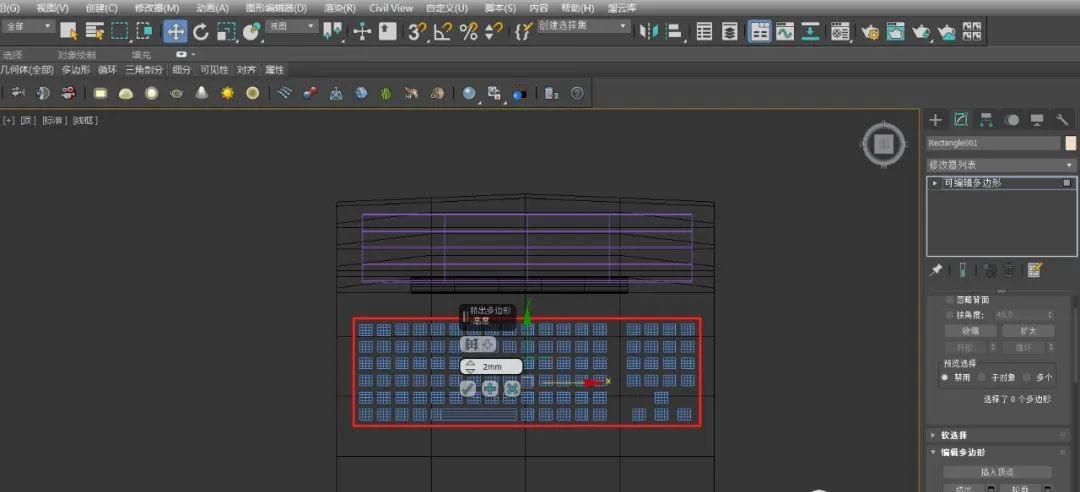Switch to the Modify command panel tab
Image resolution: width=1080 pixels, height=492 pixels.
[961, 120]
